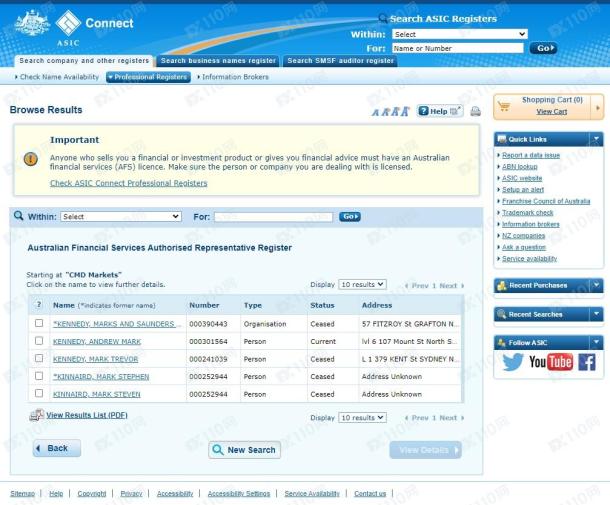Open Report a data issue link

(x=531, y=155)
